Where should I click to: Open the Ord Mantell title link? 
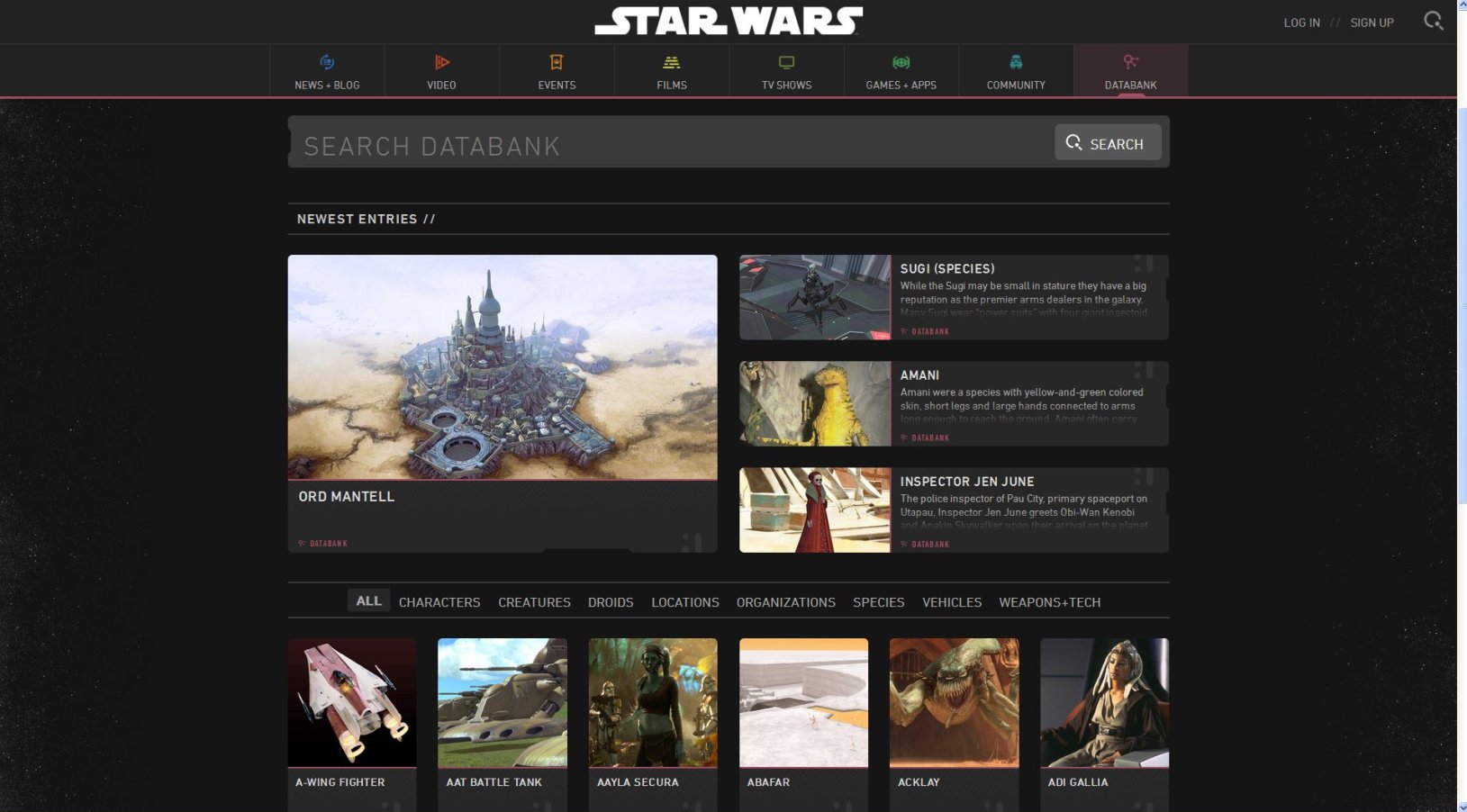(x=347, y=496)
